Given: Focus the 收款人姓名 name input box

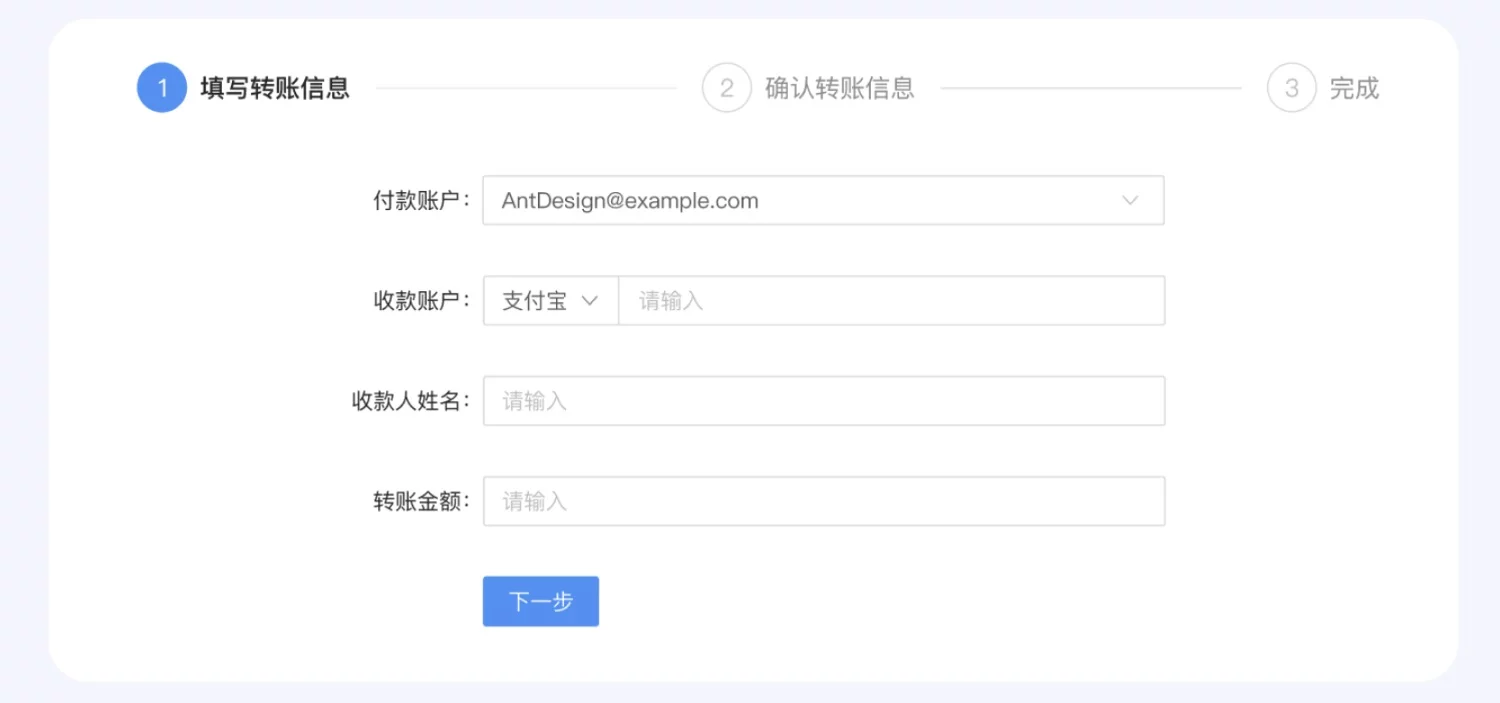Looking at the screenshot, I should tap(822, 400).
